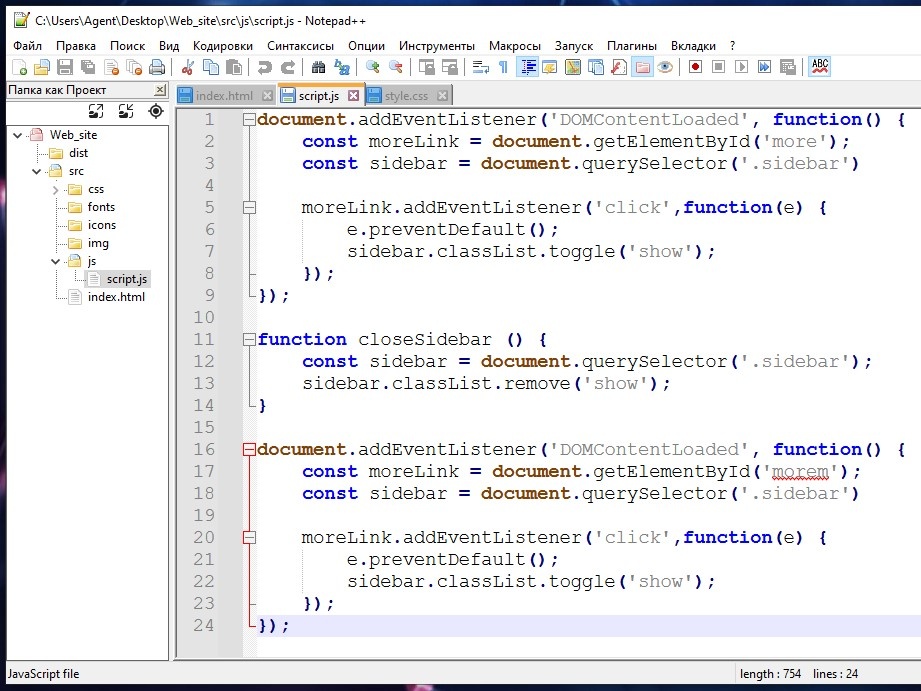Switch to the style.css tab

tap(405, 96)
